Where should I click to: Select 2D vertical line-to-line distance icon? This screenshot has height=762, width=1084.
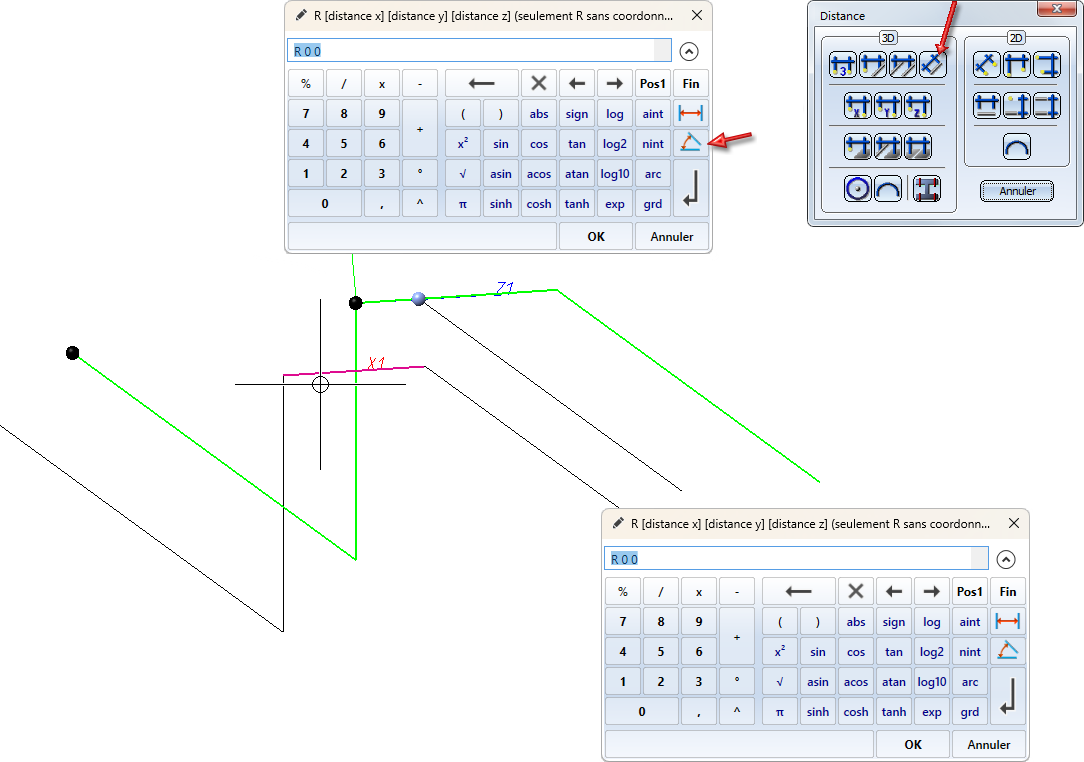pos(1047,106)
